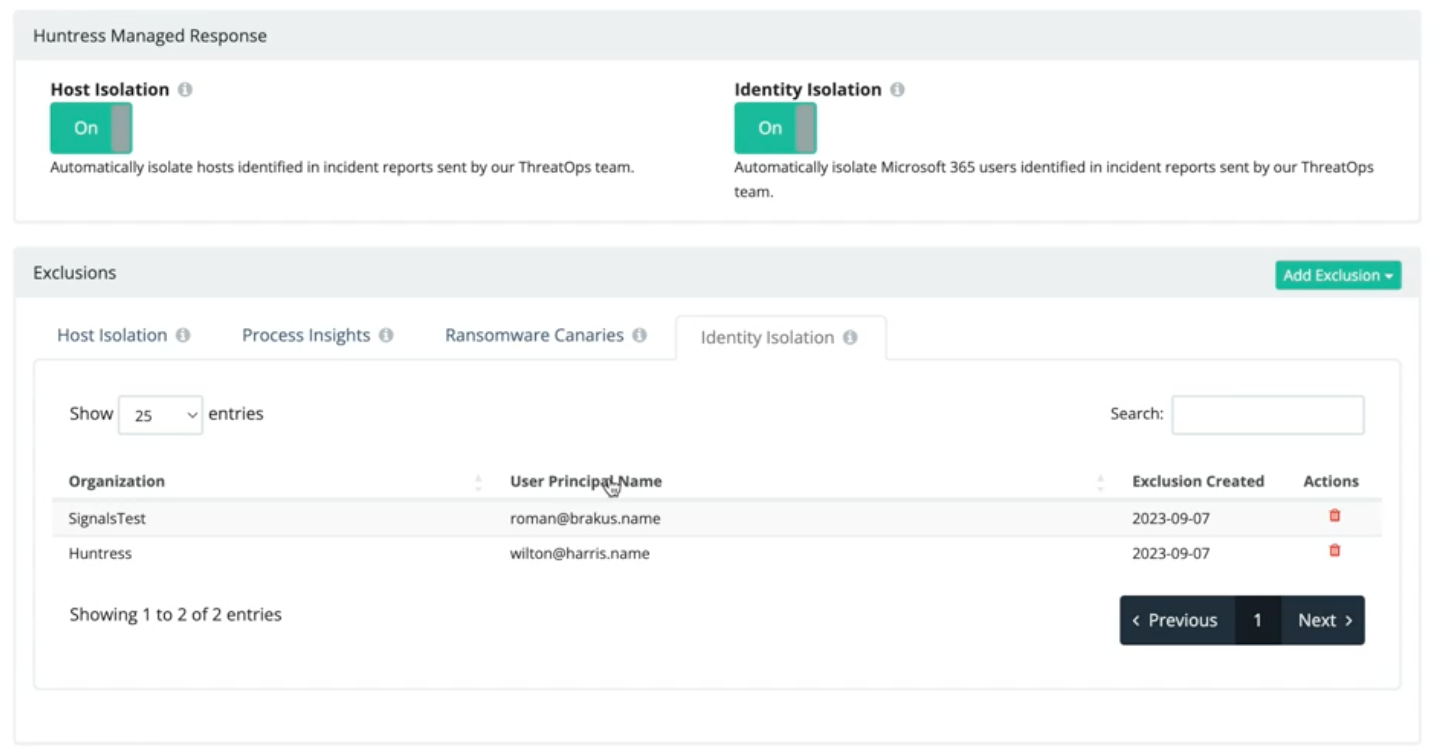1436x756 pixels.
Task: Open the Show entries count dropdown
Action: point(160,415)
